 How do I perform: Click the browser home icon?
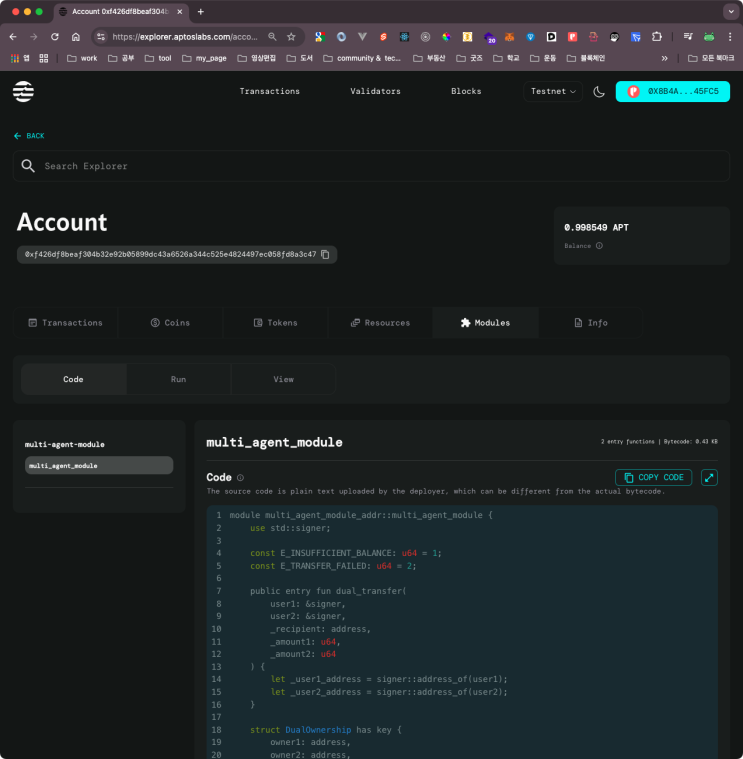(x=76, y=37)
